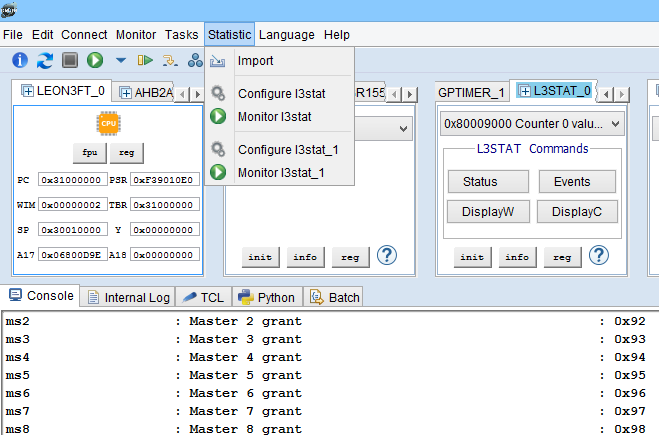Click init button in L3STAT panel
The height and width of the screenshot is (435, 659).
tap(472, 257)
